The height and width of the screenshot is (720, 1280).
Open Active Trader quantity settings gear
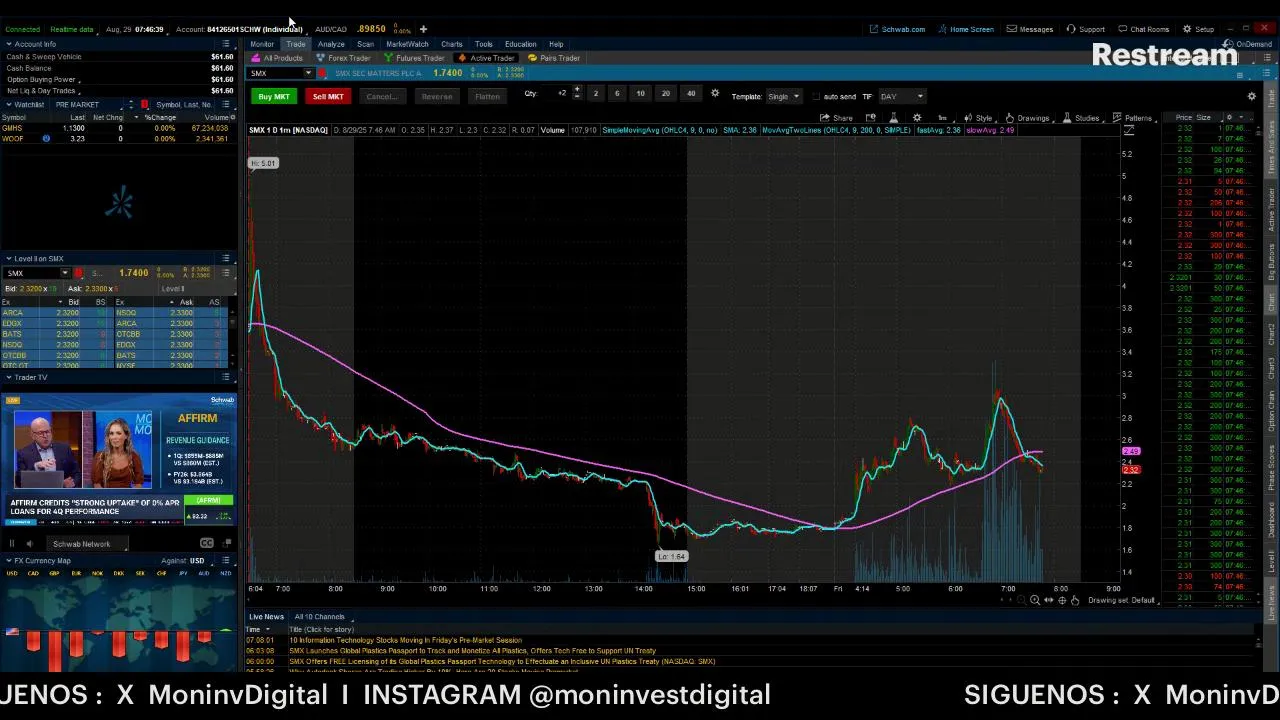coord(714,94)
